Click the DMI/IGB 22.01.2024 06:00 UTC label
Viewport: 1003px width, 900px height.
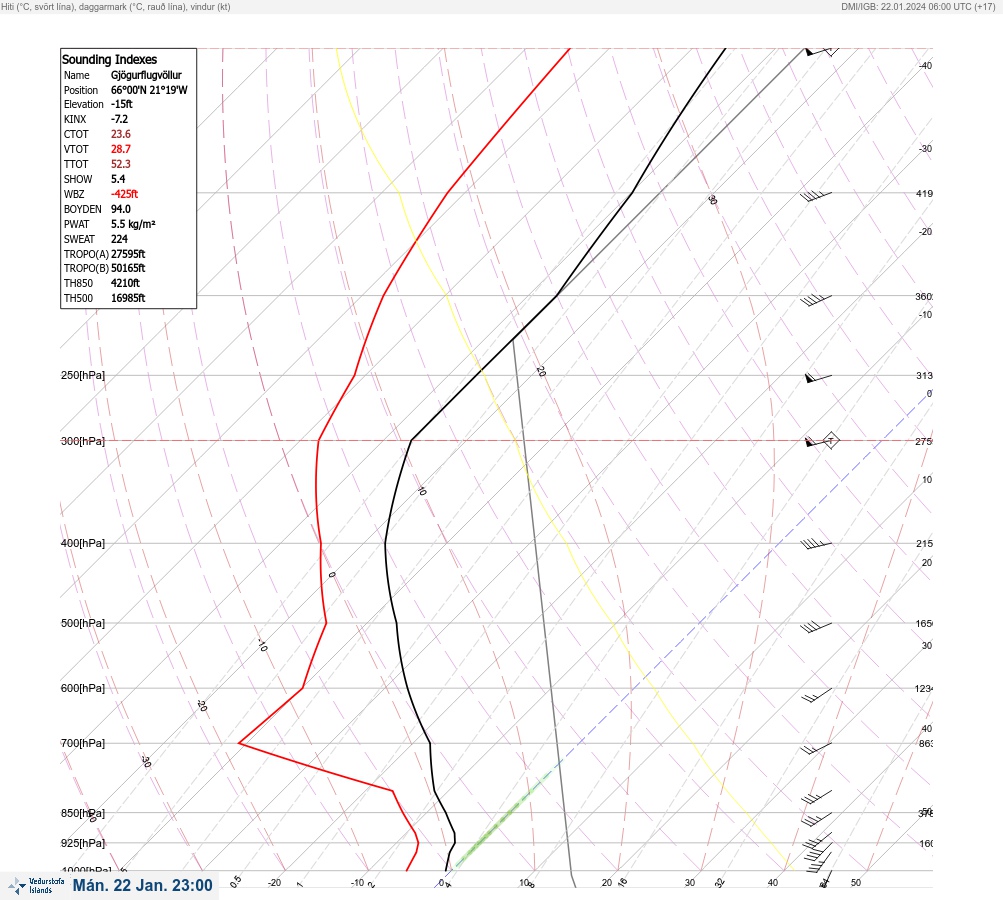click(x=918, y=6)
